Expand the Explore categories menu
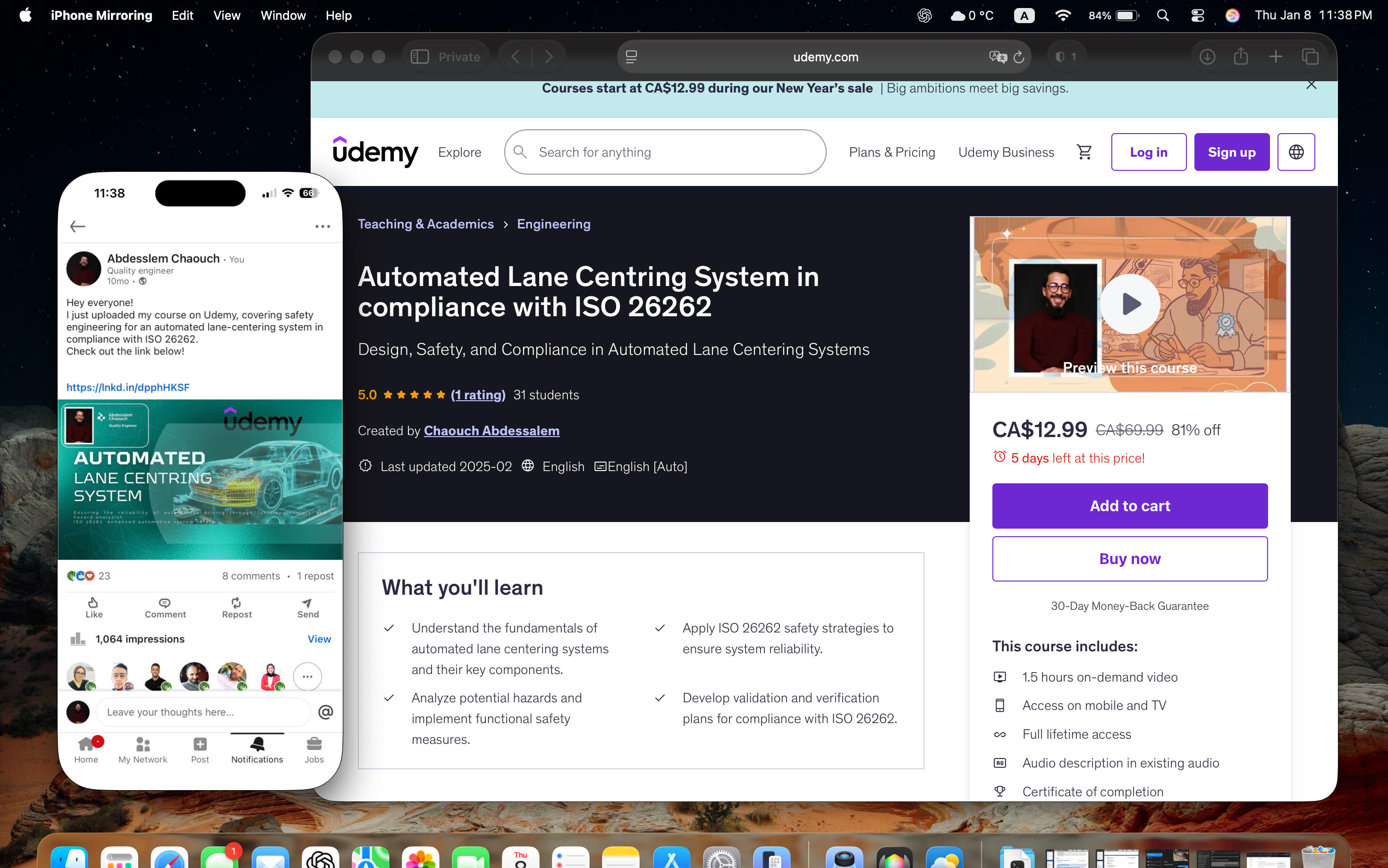 click(459, 152)
